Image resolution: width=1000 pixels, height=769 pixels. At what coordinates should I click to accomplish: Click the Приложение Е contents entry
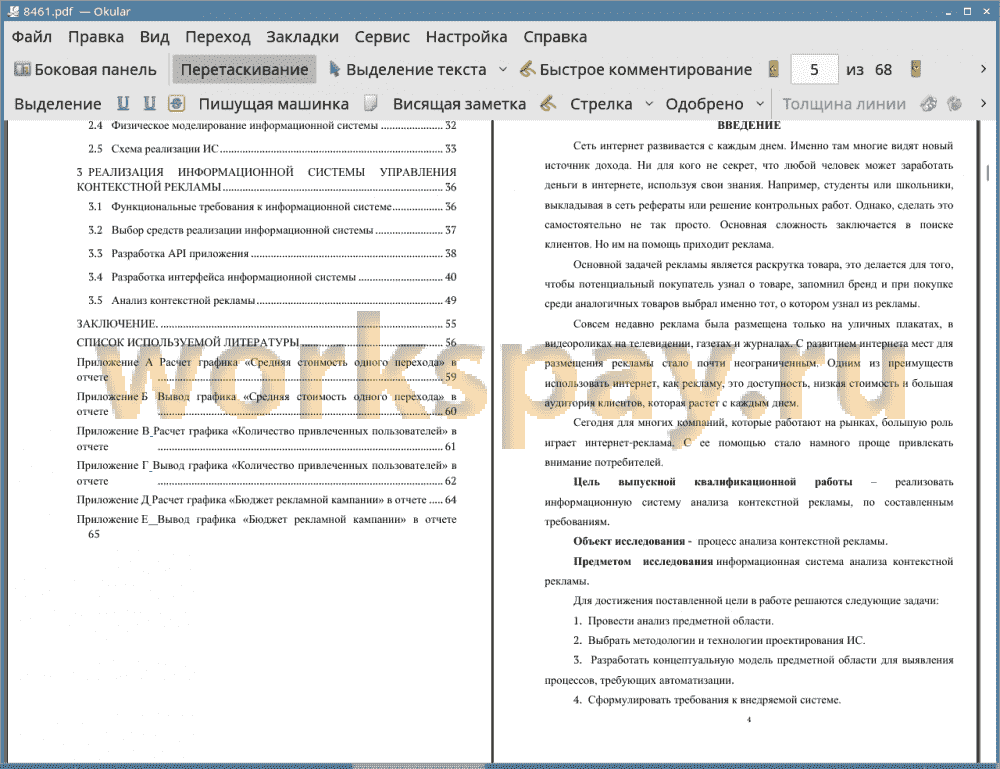(267, 527)
